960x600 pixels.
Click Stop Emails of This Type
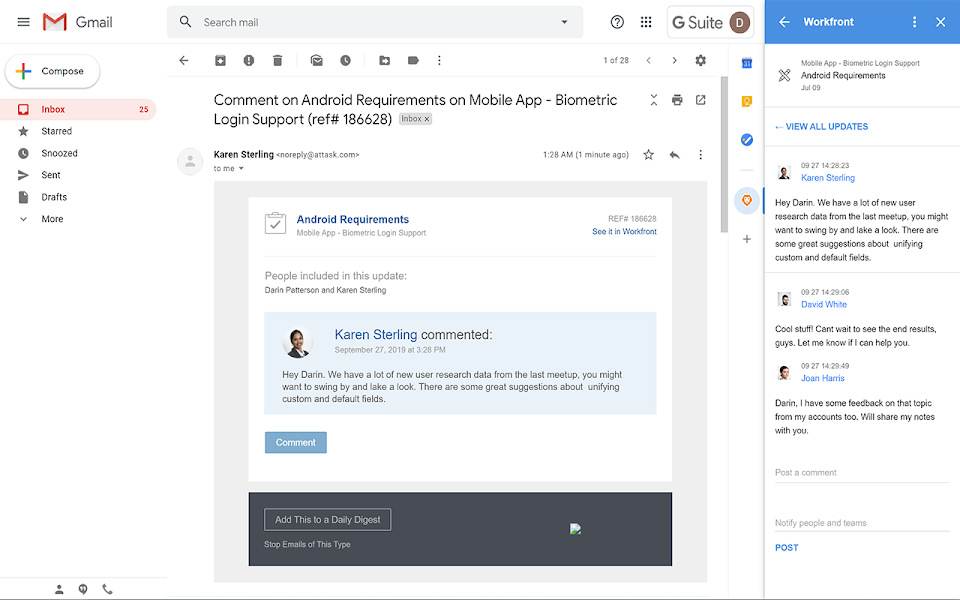pos(307,544)
